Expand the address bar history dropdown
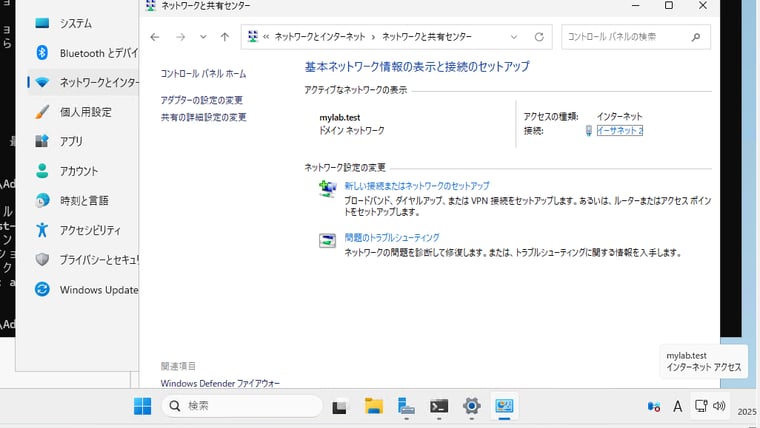Image resolution: width=760 pixels, height=428 pixels. [x=514, y=37]
